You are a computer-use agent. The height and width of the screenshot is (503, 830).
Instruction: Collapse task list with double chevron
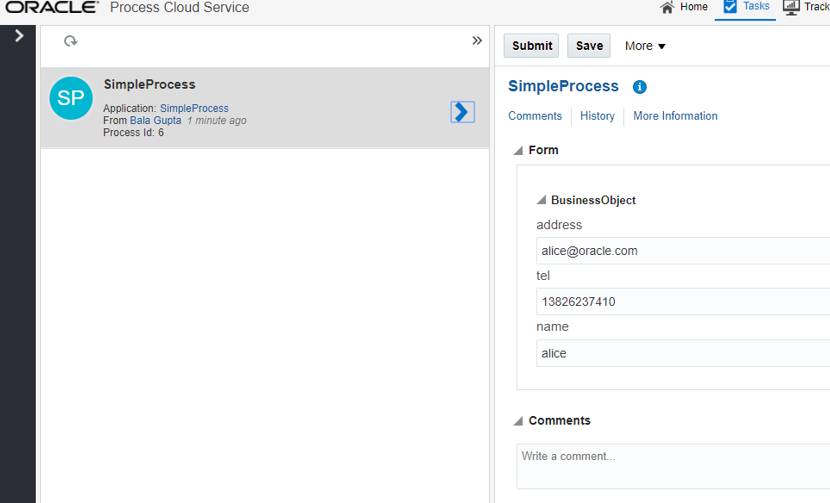(477, 41)
